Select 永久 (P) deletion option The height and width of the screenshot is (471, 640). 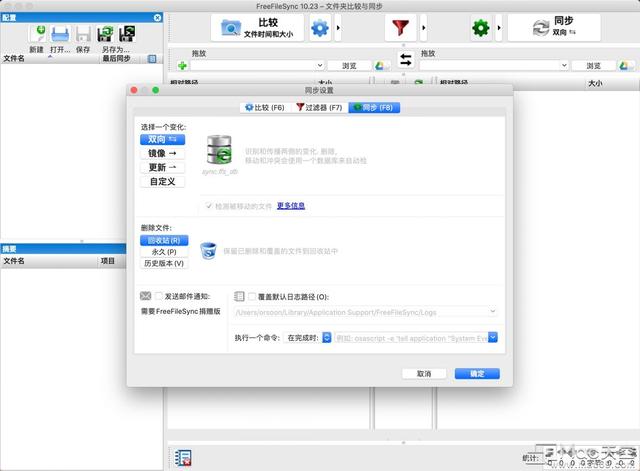pos(164,252)
